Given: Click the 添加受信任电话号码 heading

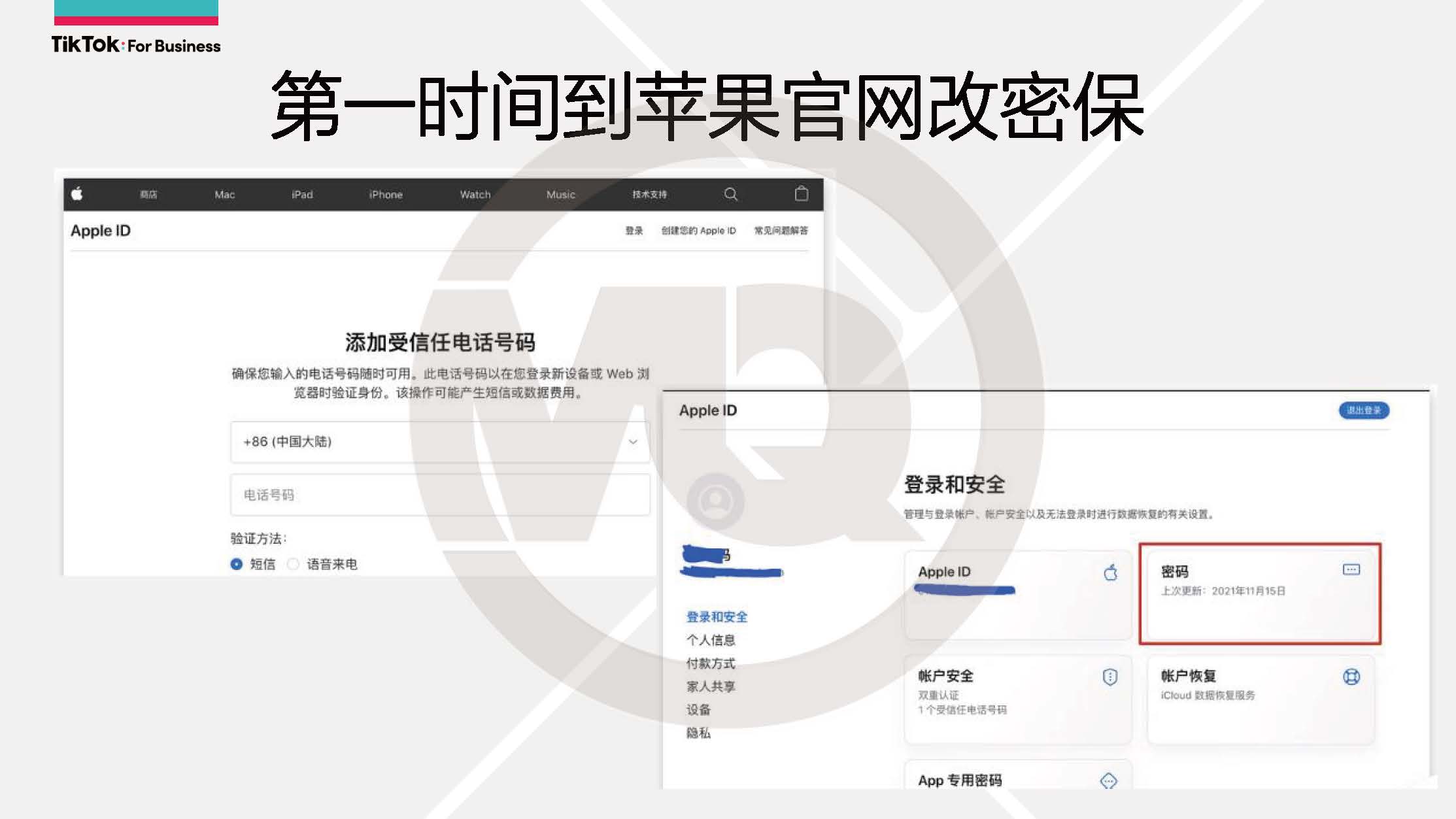Looking at the screenshot, I should click(x=440, y=342).
